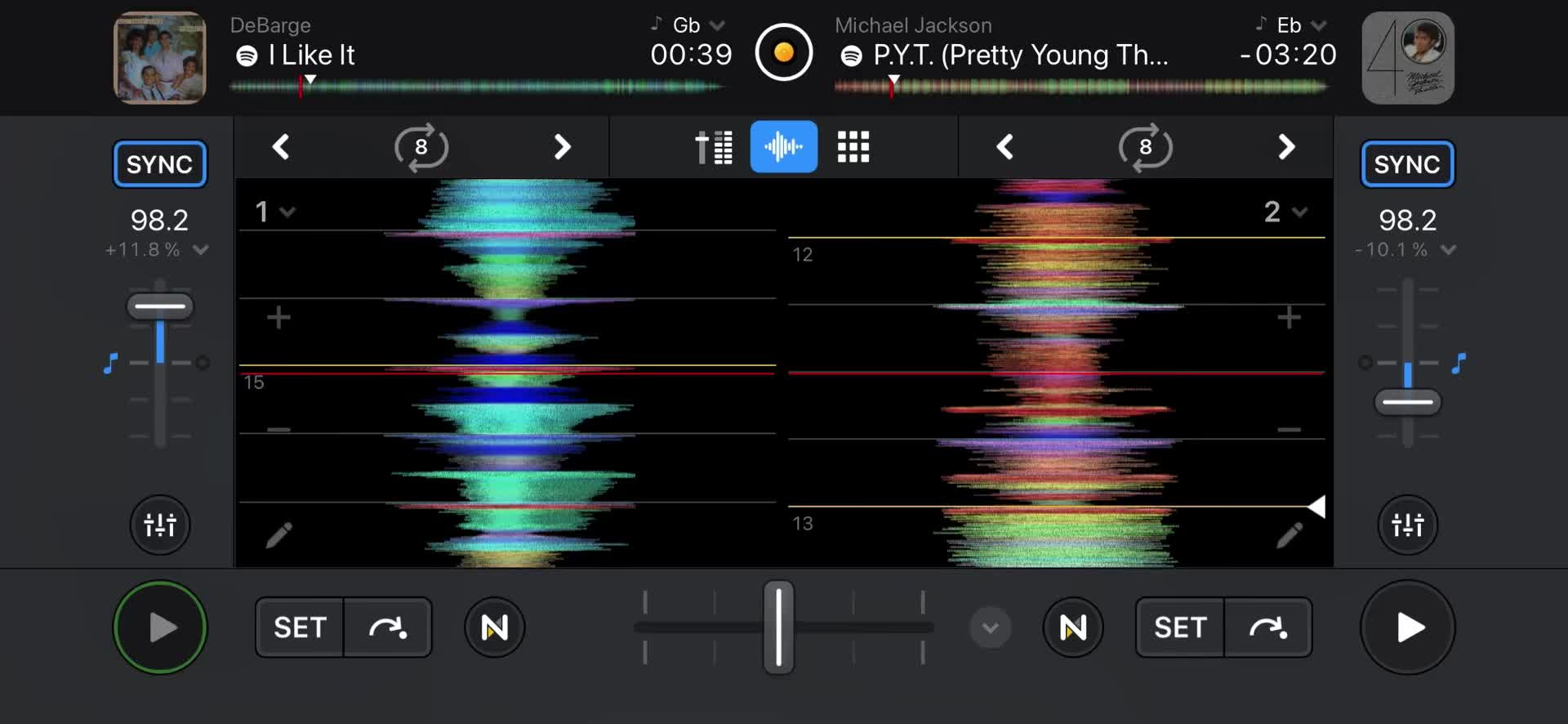The image size is (1568, 724).
Task: Open track title "P.Y.T. (Pretty Young Th..."
Action: pos(1021,55)
